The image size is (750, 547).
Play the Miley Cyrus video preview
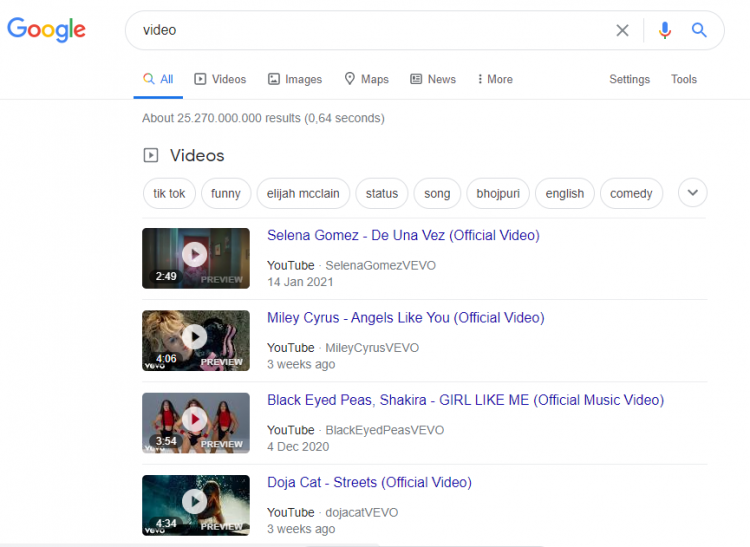195,339
